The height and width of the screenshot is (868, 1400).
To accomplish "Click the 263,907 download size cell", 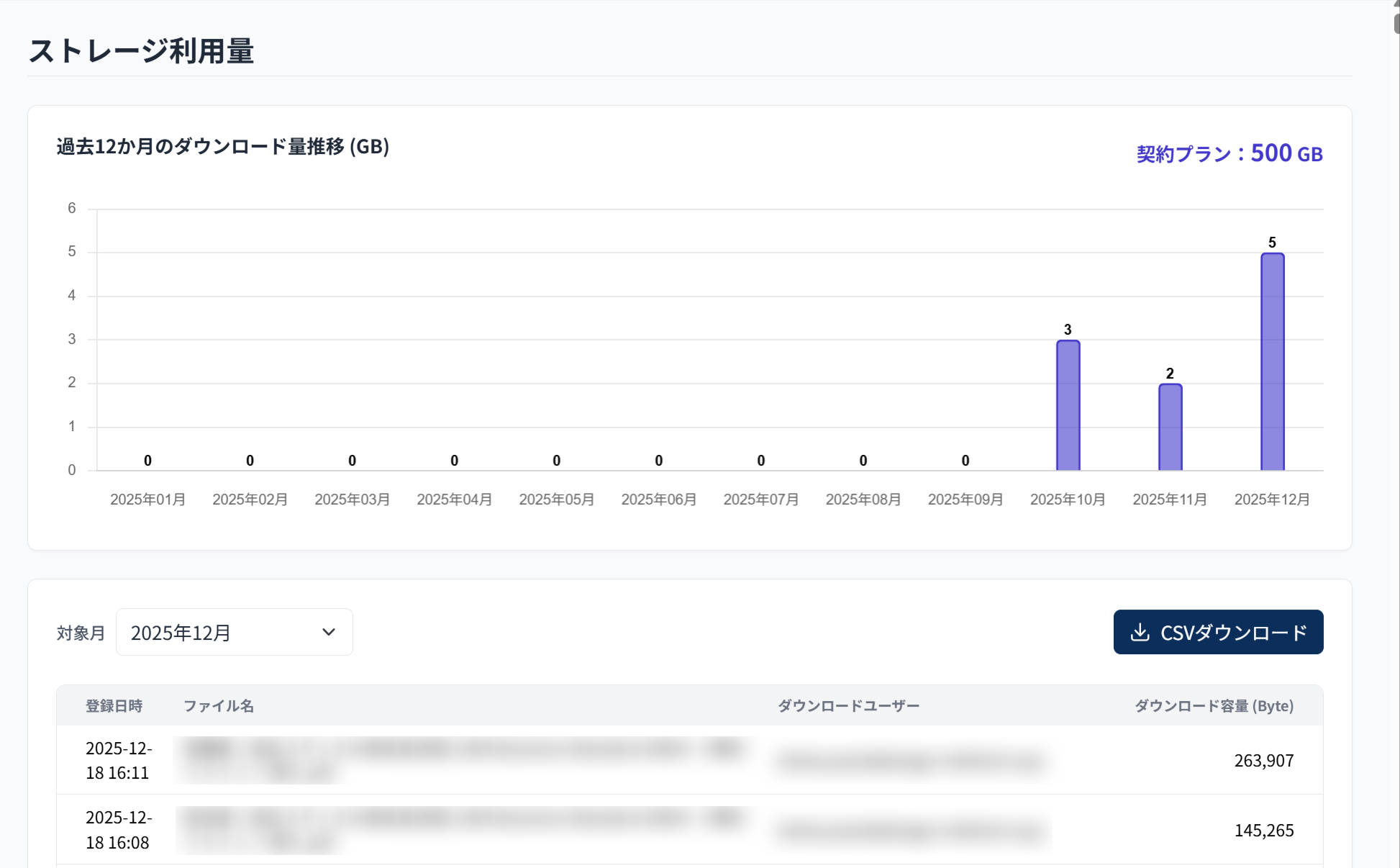I will [1263, 761].
